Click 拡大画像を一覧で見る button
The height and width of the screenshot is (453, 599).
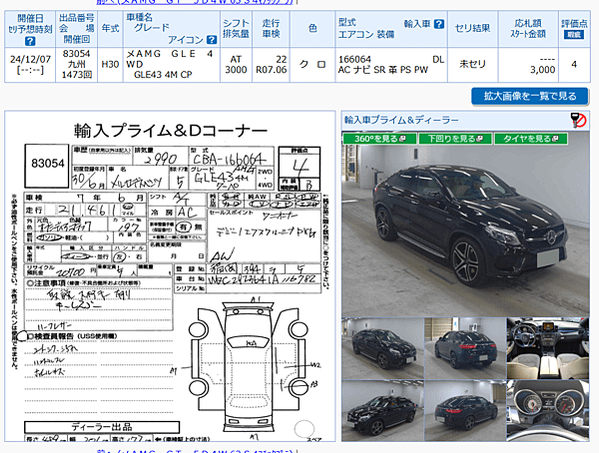click(530, 96)
